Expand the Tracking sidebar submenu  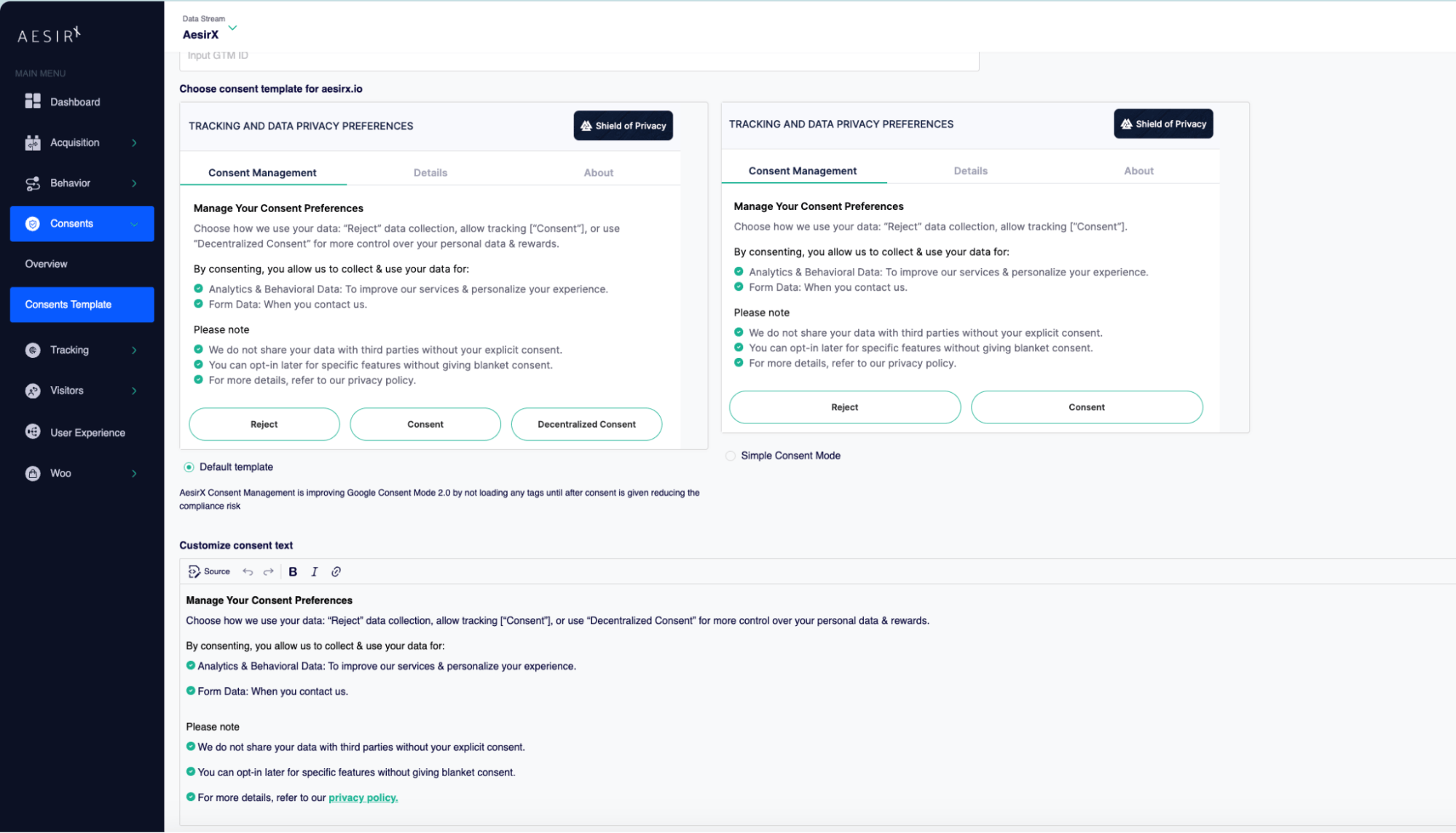pyautogui.click(x=134, y=351)
